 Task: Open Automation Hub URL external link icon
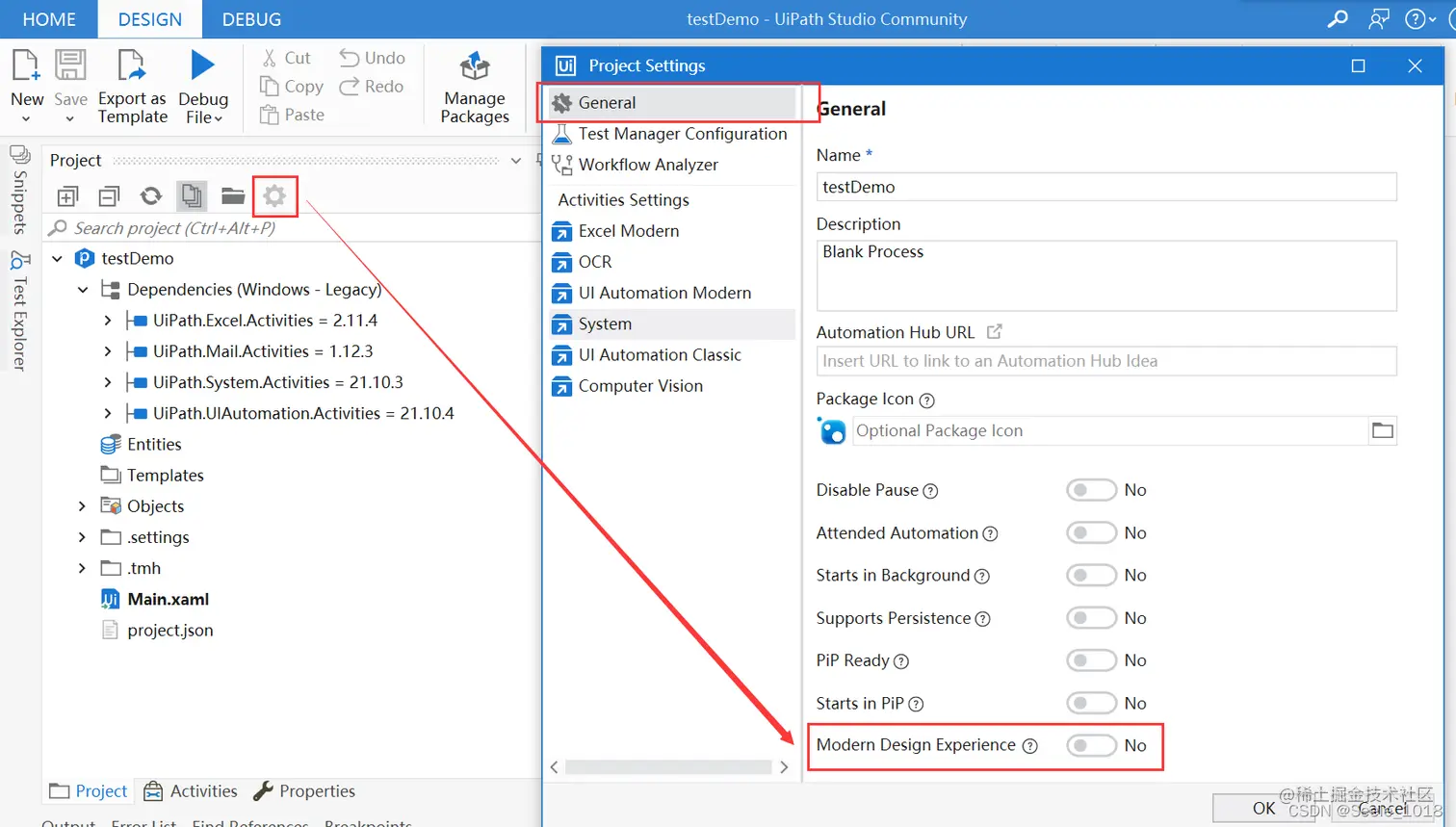995,331
